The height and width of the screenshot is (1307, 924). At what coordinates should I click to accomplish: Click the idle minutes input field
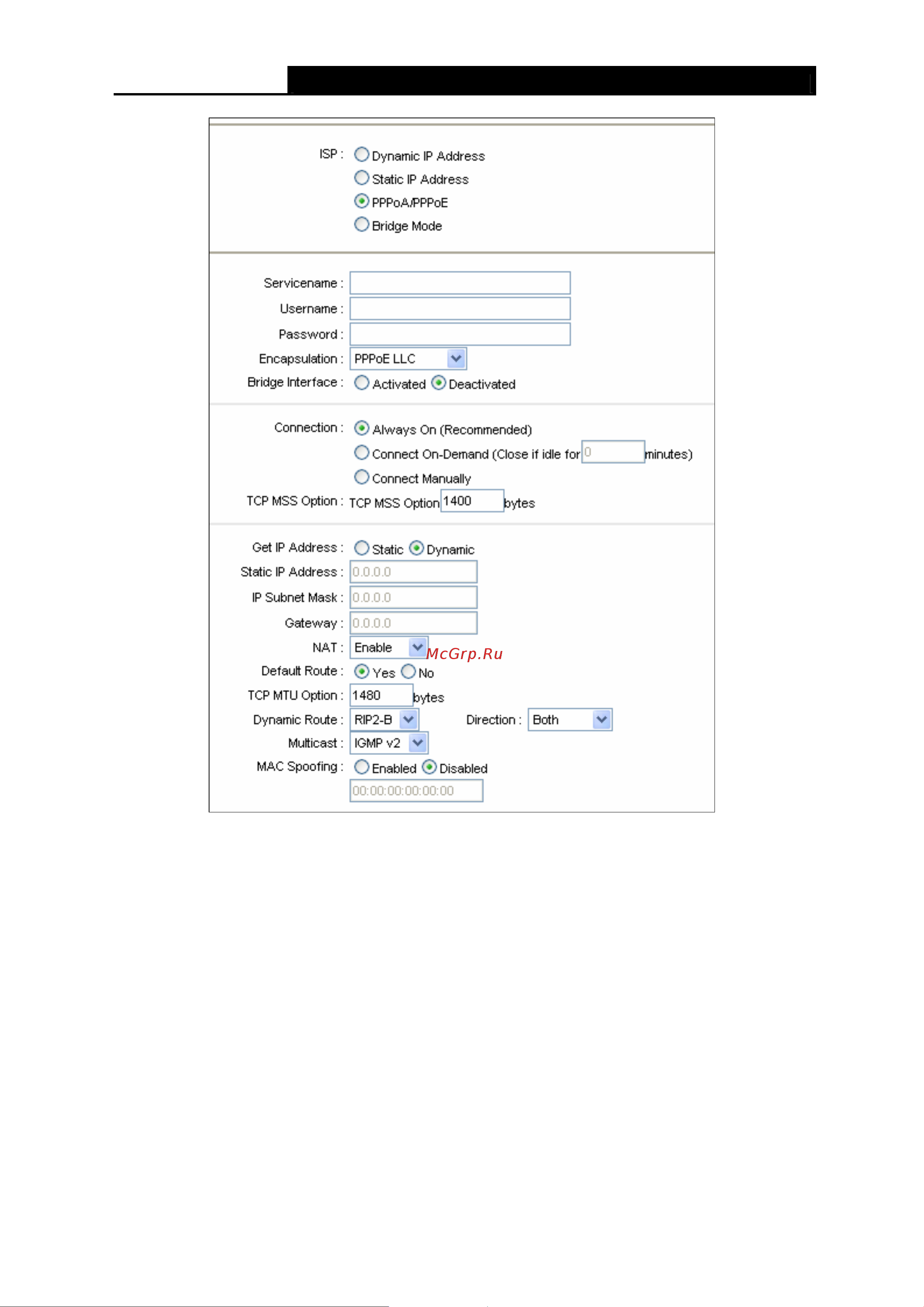(x=613, y=452)
